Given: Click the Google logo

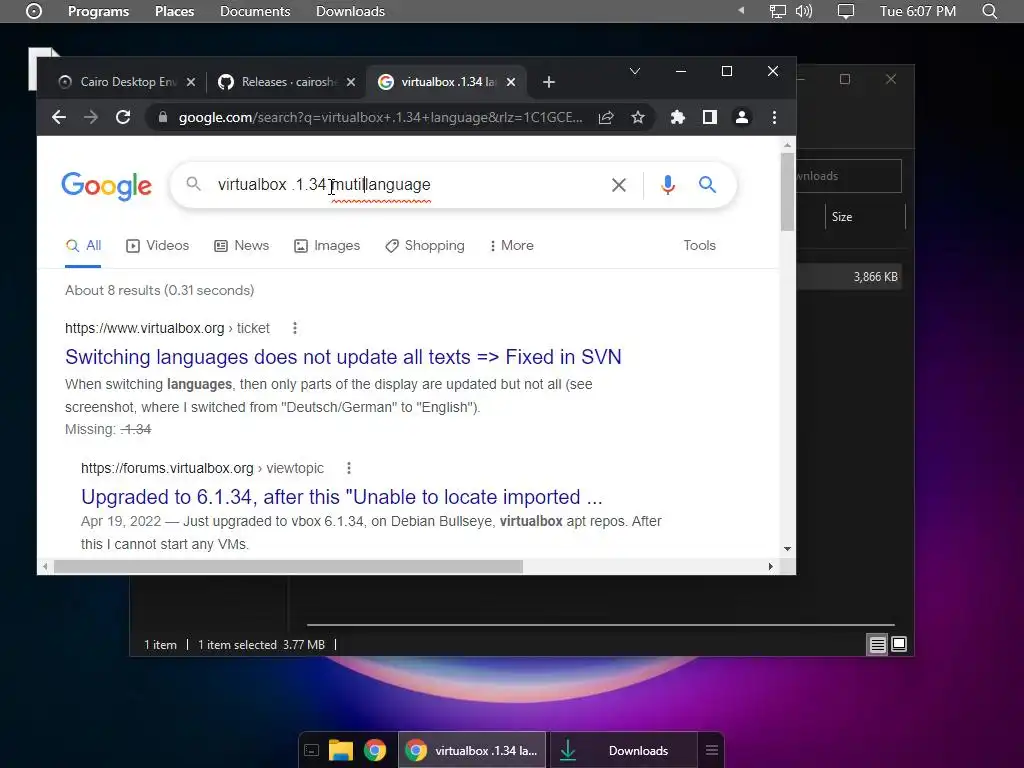Looking at the screenshot, I should 106,186.
